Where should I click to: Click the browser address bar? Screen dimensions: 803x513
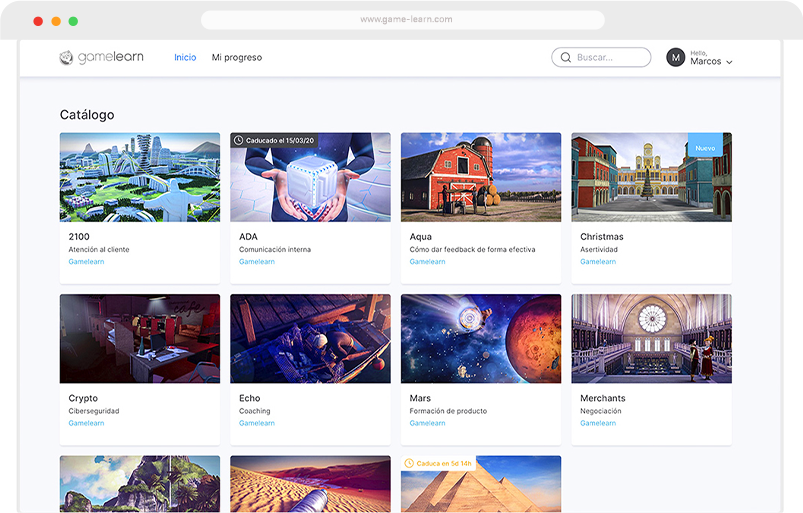point(403,19)
